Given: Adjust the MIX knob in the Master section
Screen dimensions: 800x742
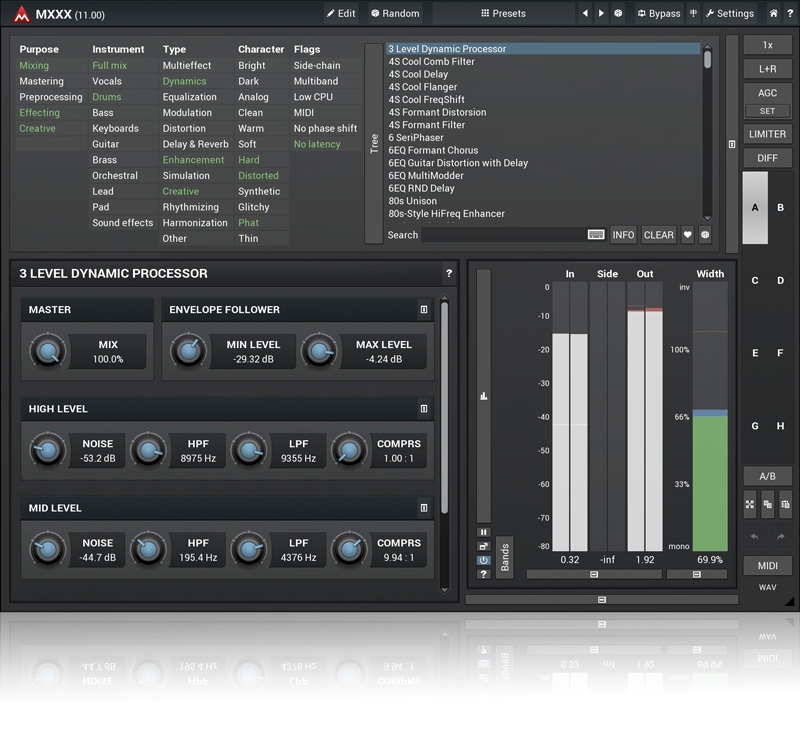Looking at the screenshot, I should click(x=46, y=351).
